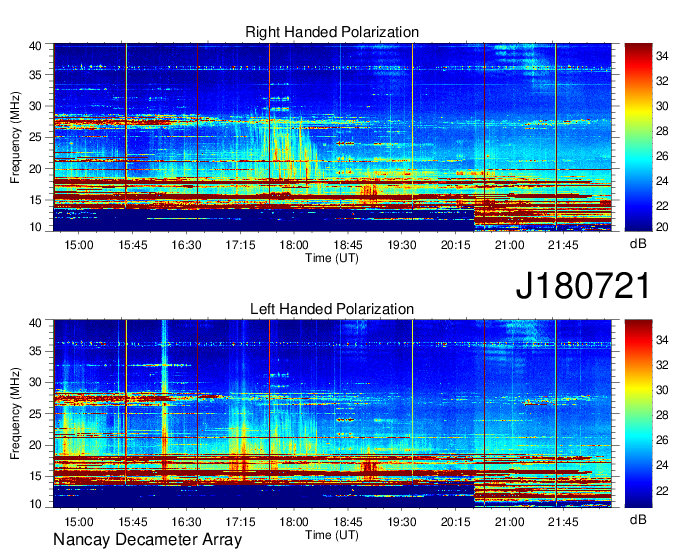Click the 21:45 time tick of Right Handed plot
The height and width of the screenshot is (552, 680).
[x=563, y=245]
